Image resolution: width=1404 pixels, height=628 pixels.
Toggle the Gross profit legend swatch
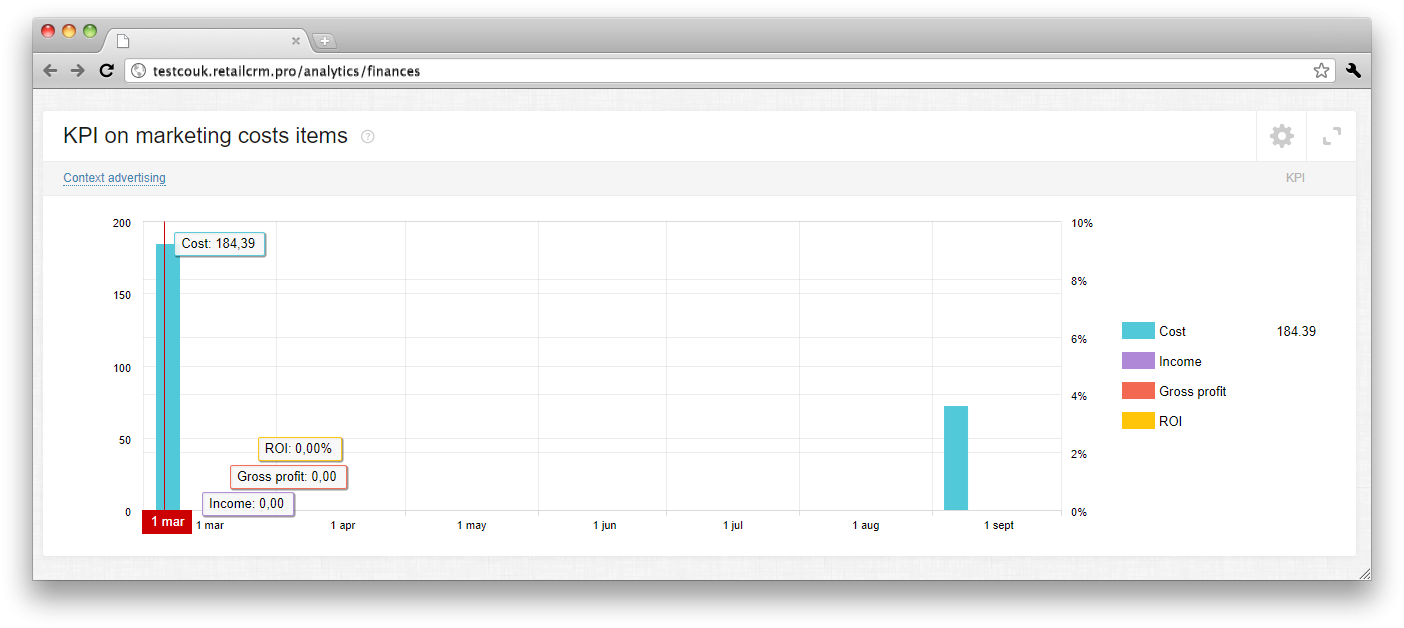point(1138,391)
